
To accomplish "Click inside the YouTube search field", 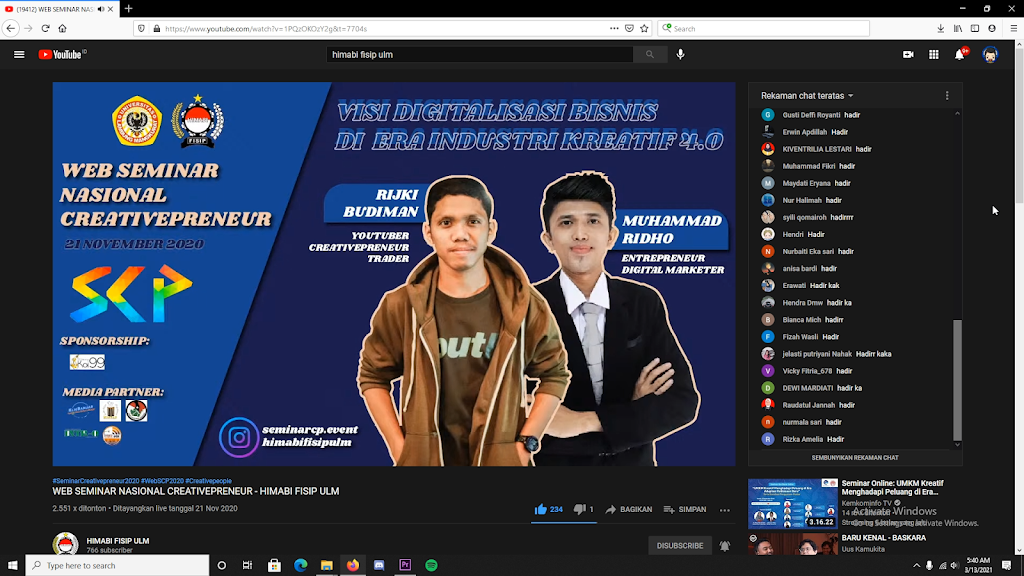I will pyautogui.click(x=480, y=55).
